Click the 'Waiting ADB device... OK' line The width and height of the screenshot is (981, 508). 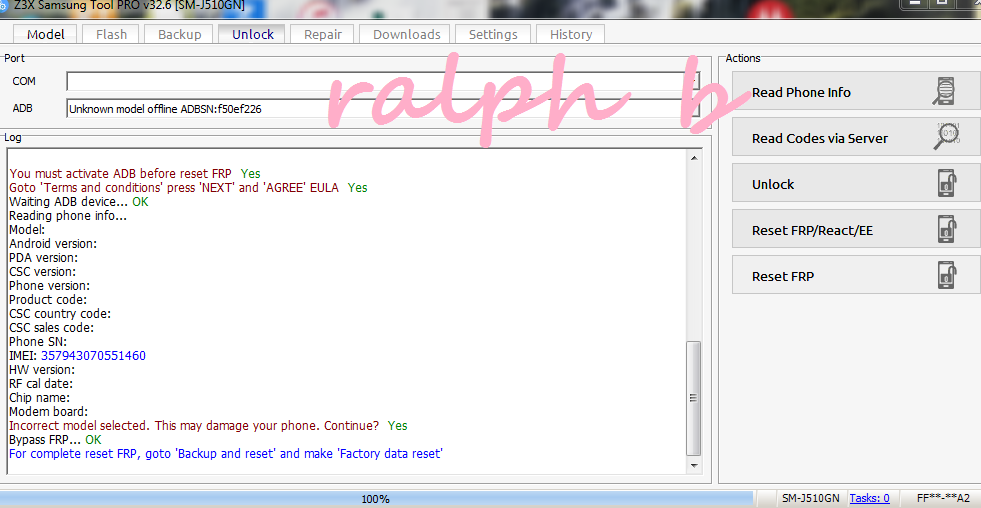pos(79,202)
